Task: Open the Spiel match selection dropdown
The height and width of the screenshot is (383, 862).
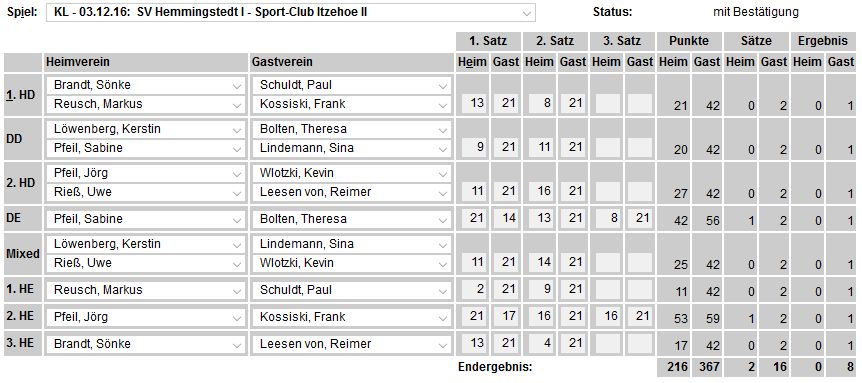Action: point(291,12)
